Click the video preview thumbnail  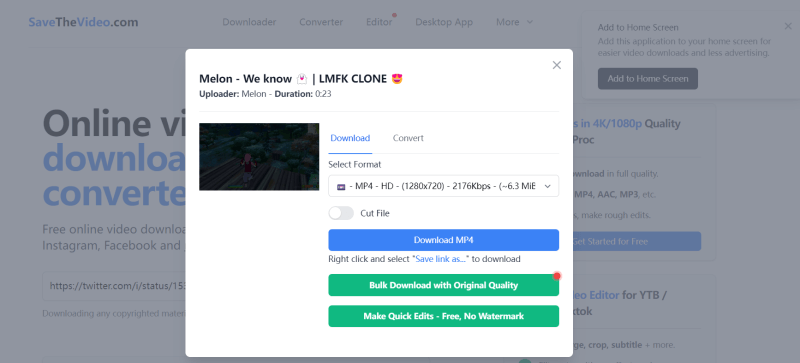[x=259, y=157]
